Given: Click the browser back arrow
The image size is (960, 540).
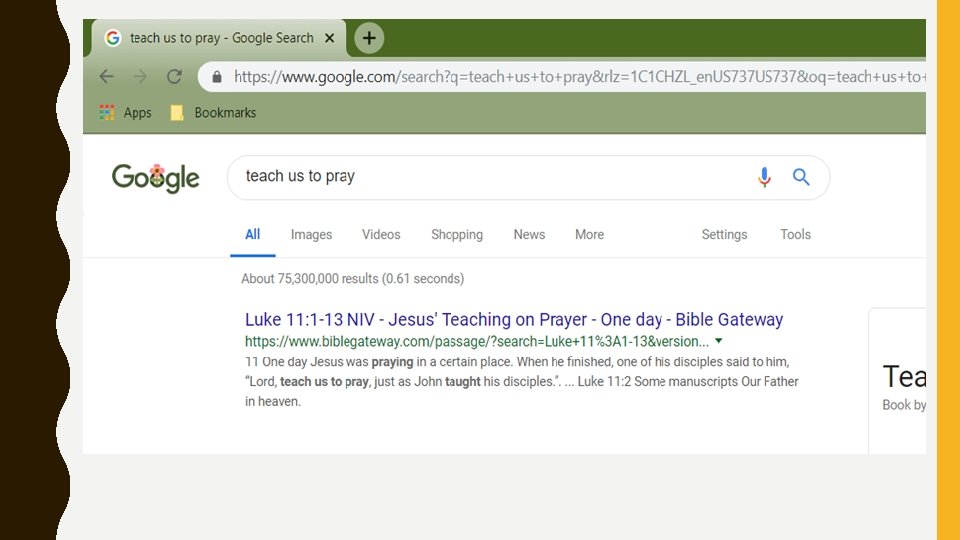Looking at the screenshot, I should [107, 77].
